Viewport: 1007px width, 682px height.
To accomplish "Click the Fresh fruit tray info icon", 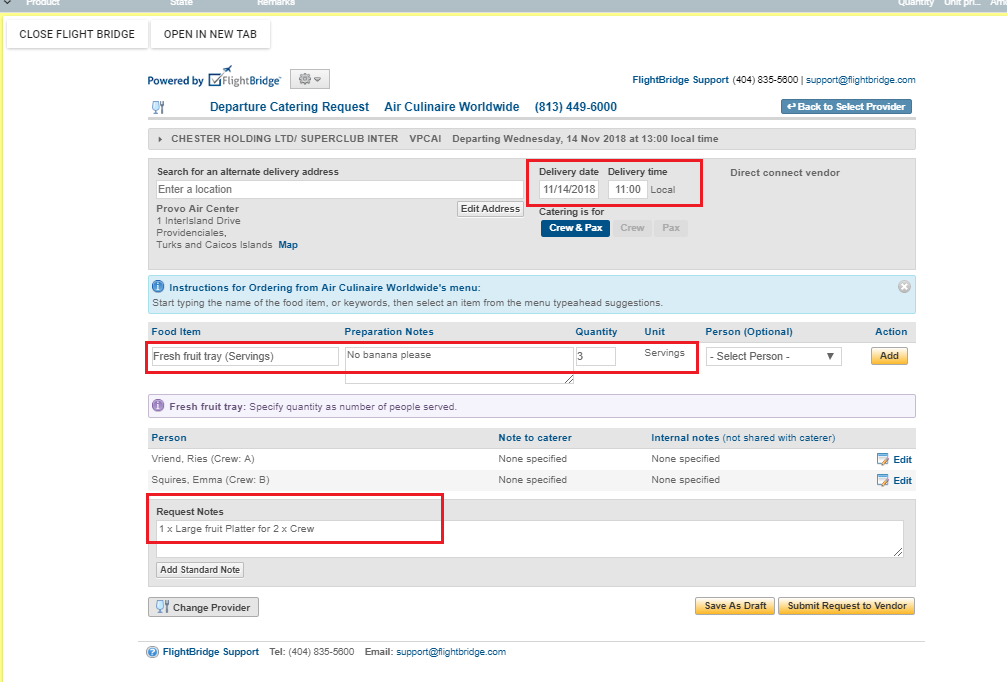I will click(158, 406).
